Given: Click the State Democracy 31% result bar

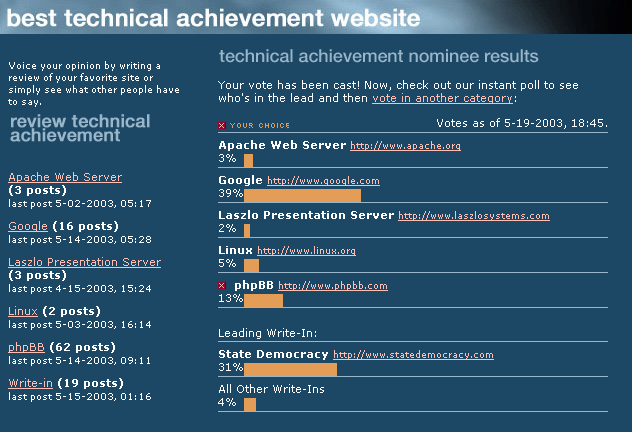Looking at the screenshot, I should (x=290, y=370).
